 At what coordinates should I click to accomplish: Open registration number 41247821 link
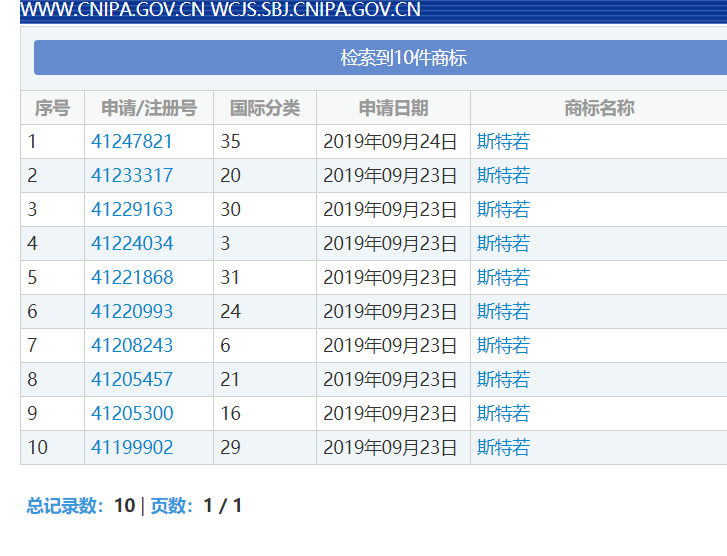point(131,142)
